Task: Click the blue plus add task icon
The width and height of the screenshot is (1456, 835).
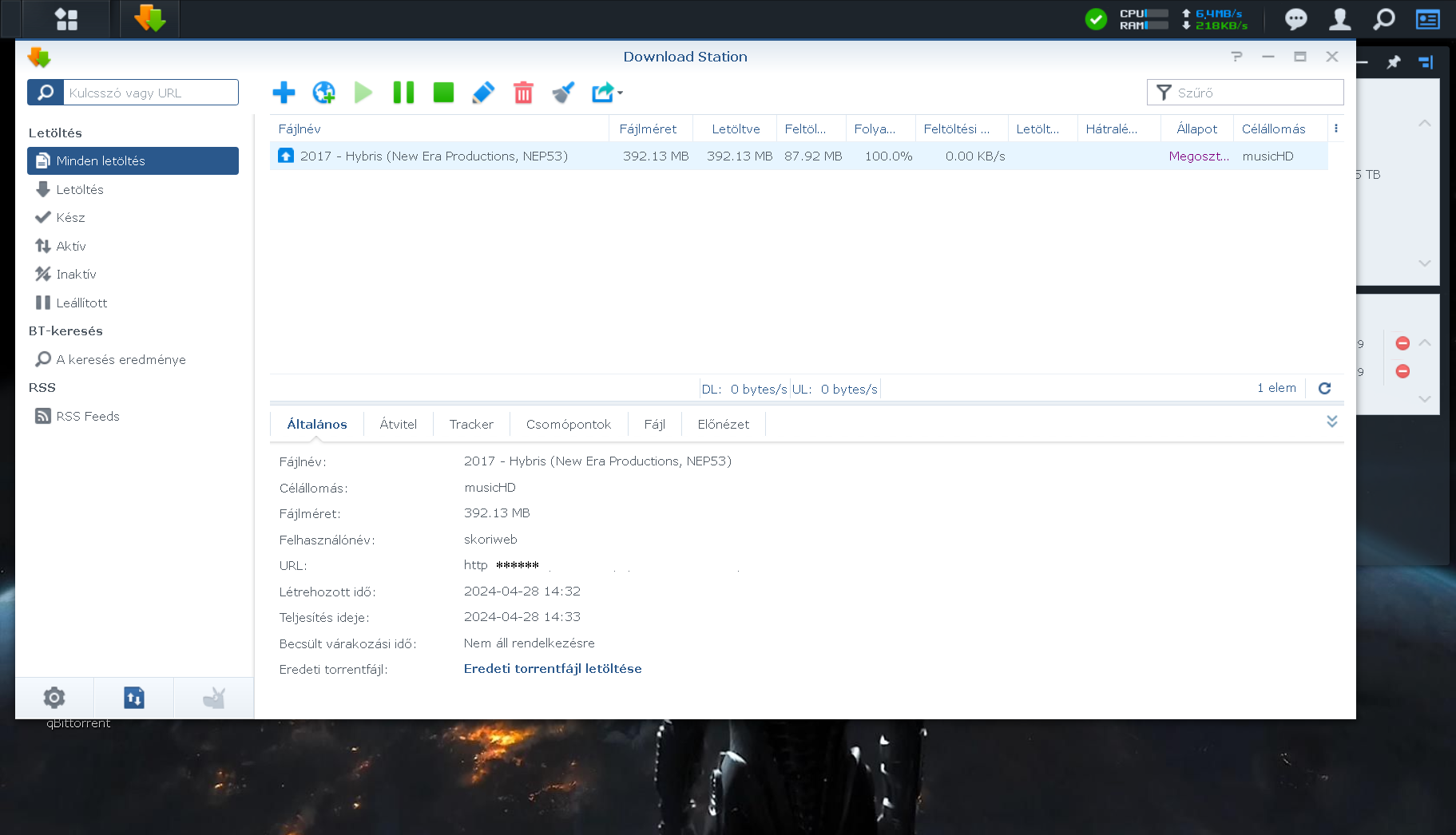Action: (x=284, y=93)
